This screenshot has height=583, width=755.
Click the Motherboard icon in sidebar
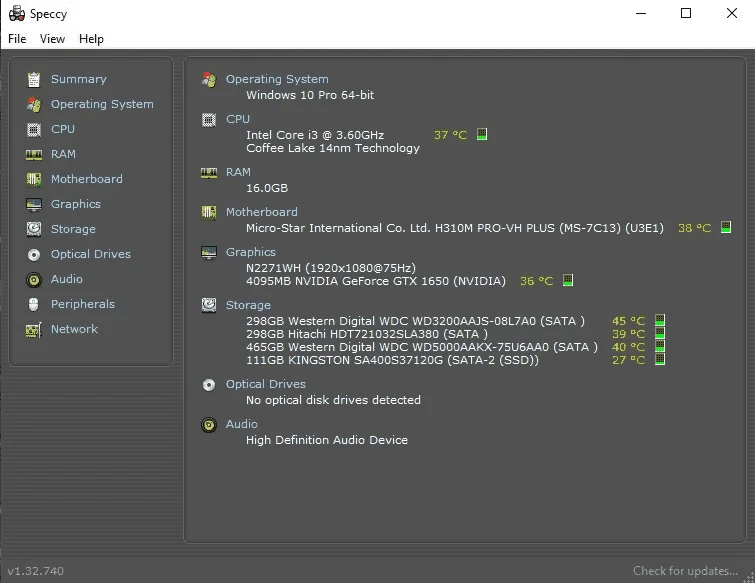click(34, 180)
